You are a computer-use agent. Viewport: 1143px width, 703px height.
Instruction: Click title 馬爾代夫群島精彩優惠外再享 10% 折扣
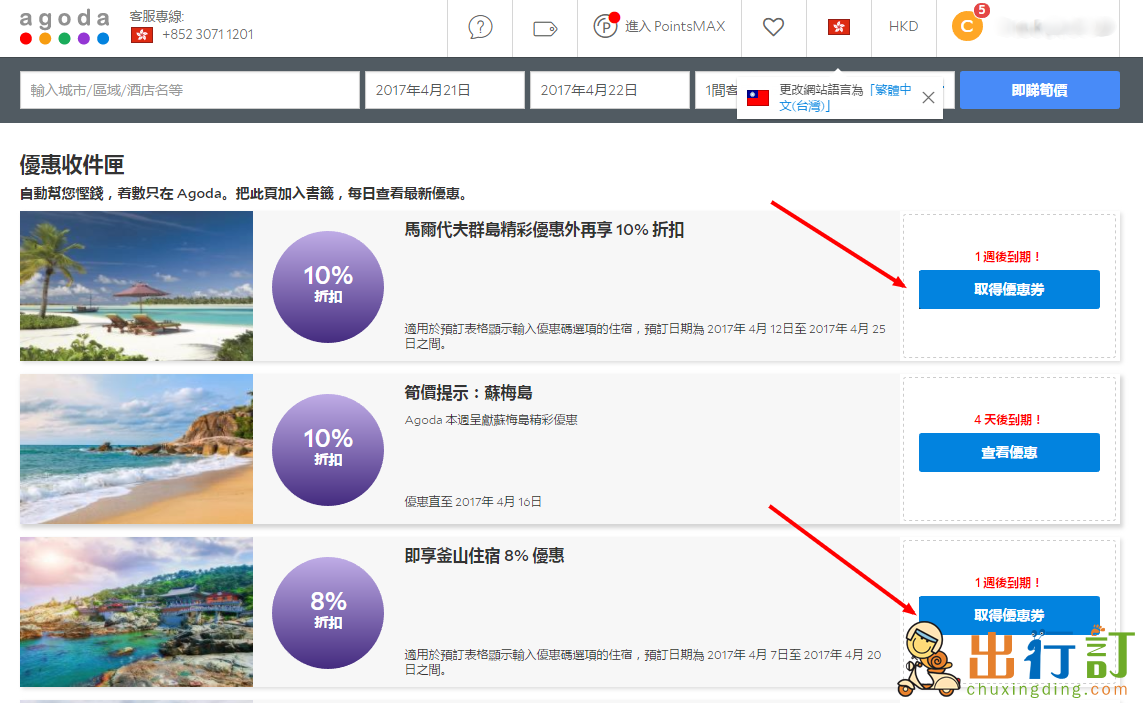544,230
